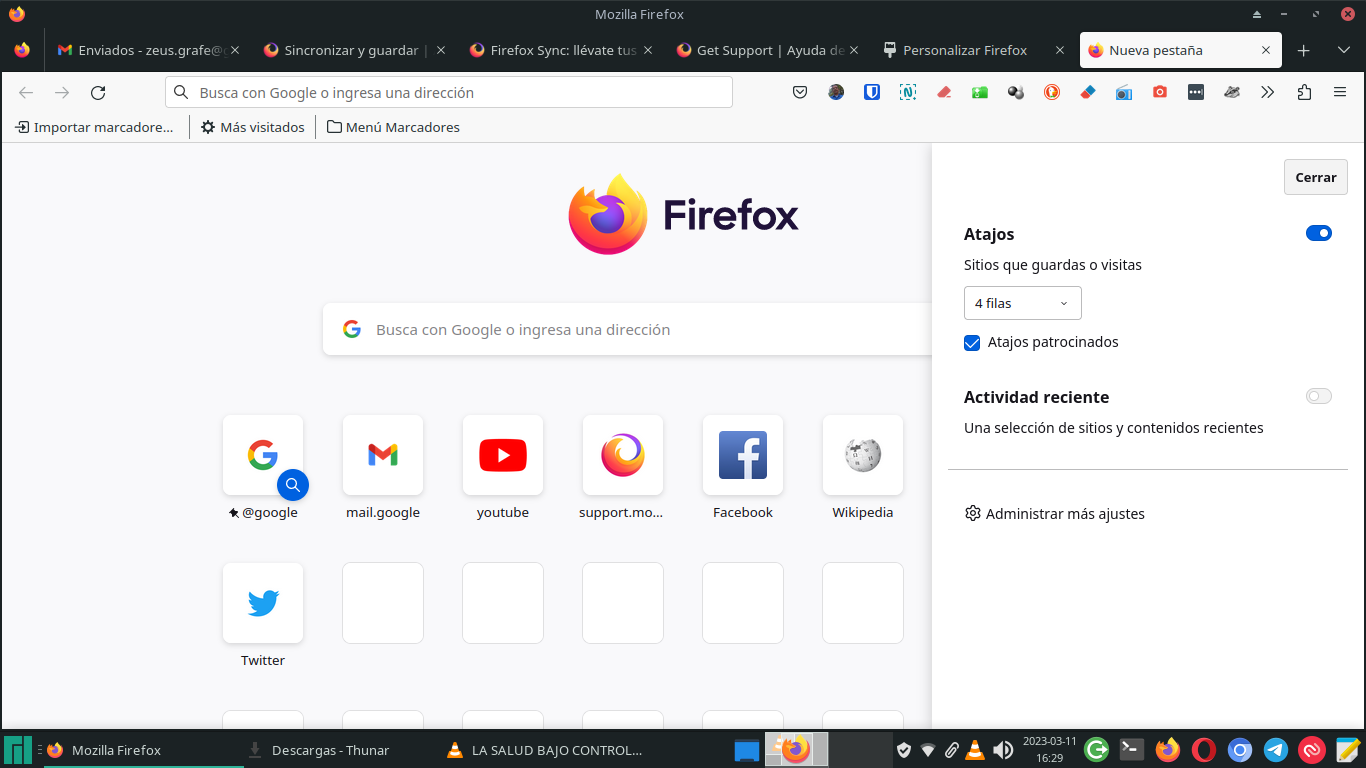
Task: Open the terminal from the taskbar
Action: tap(1131, 749)
